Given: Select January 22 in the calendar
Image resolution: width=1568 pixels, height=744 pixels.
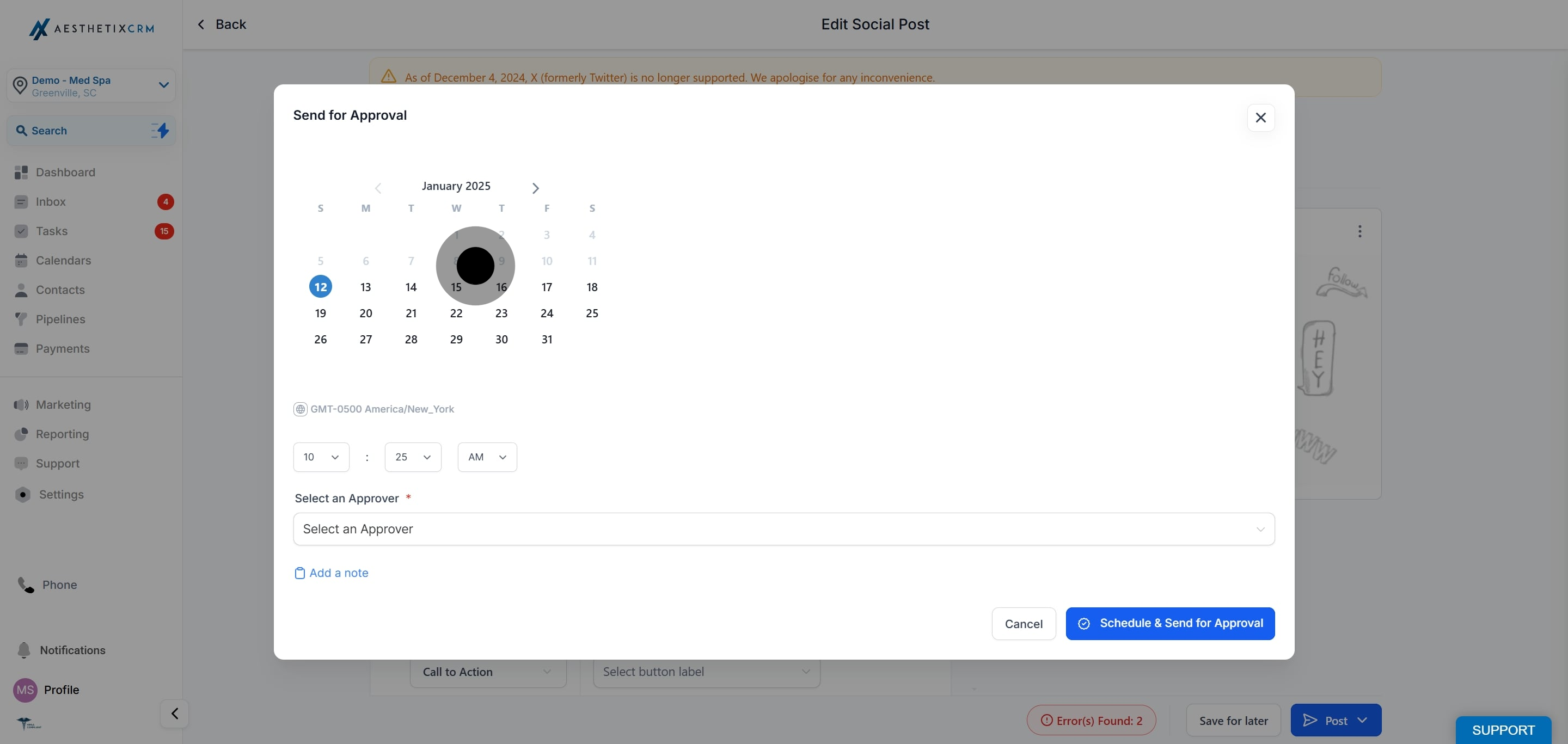Looking at the screenshot, I should (x=456, y=313).
